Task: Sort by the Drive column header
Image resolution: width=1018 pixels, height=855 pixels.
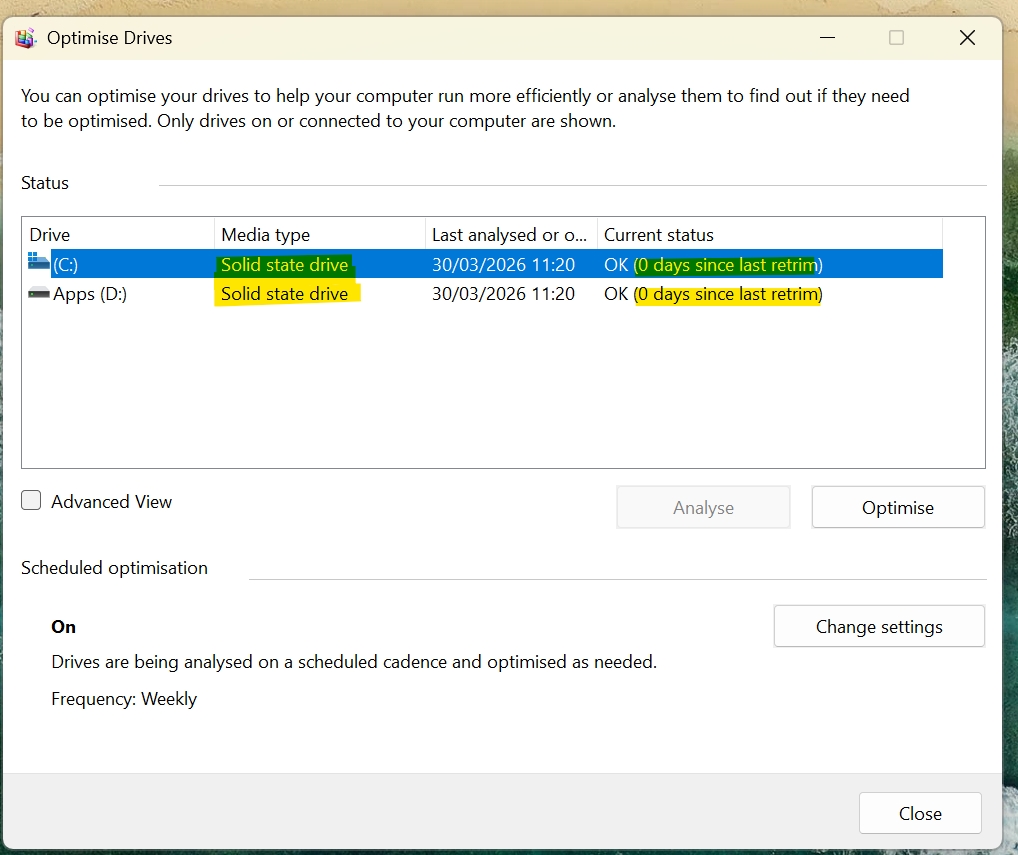Action: (50, 235)
